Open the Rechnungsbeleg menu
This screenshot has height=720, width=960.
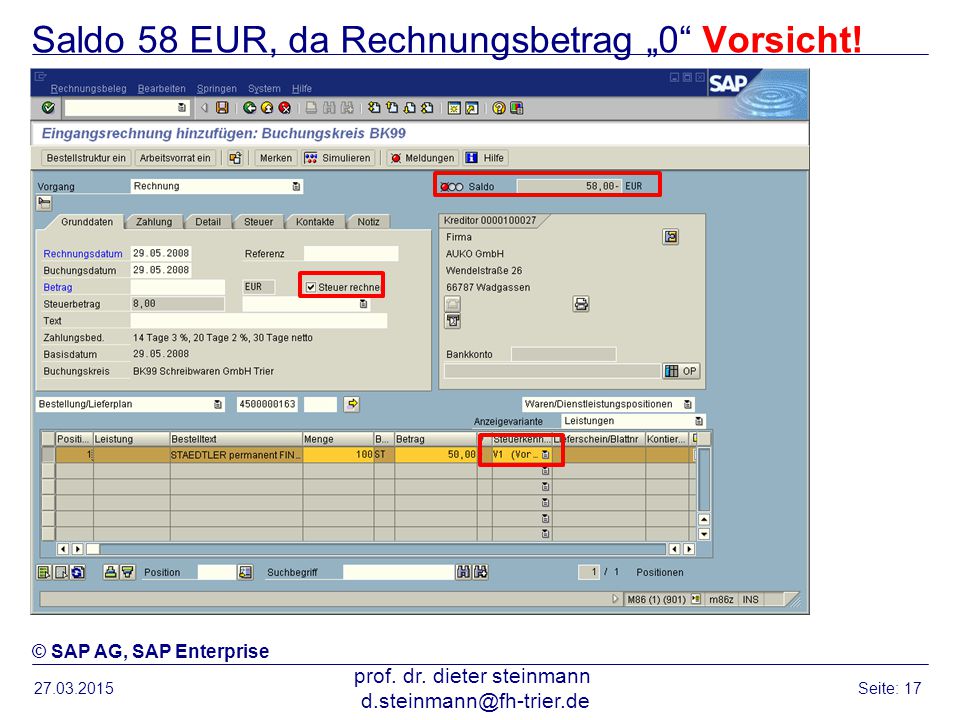(89, 89)
